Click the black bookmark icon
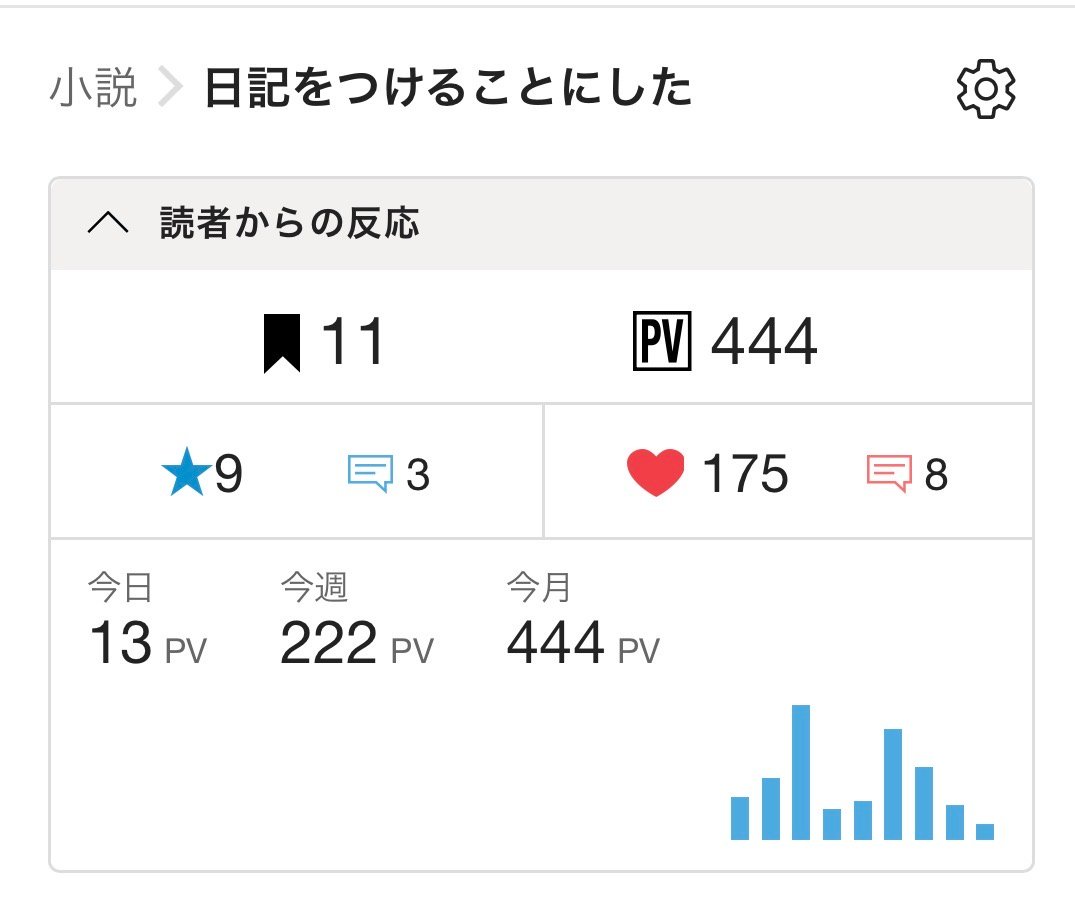The height and width of the screenshot is (911, 1075). pos(281,343)
